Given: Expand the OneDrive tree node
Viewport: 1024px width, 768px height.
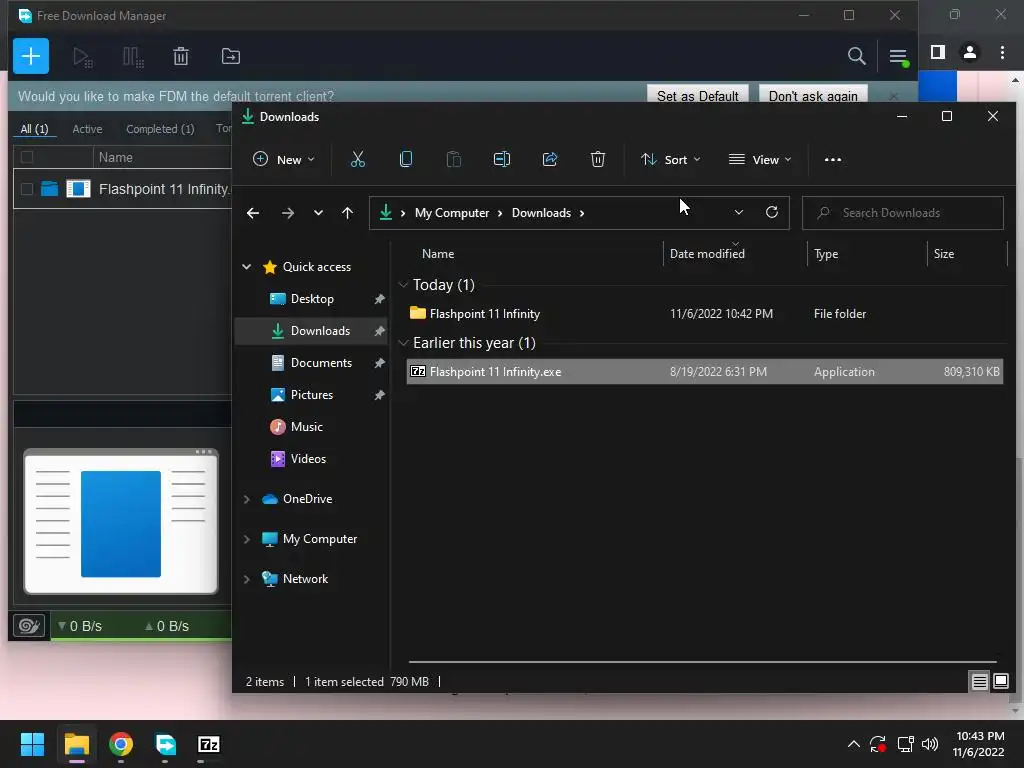Looking at the screenshot, I should (x=247, y=499).
